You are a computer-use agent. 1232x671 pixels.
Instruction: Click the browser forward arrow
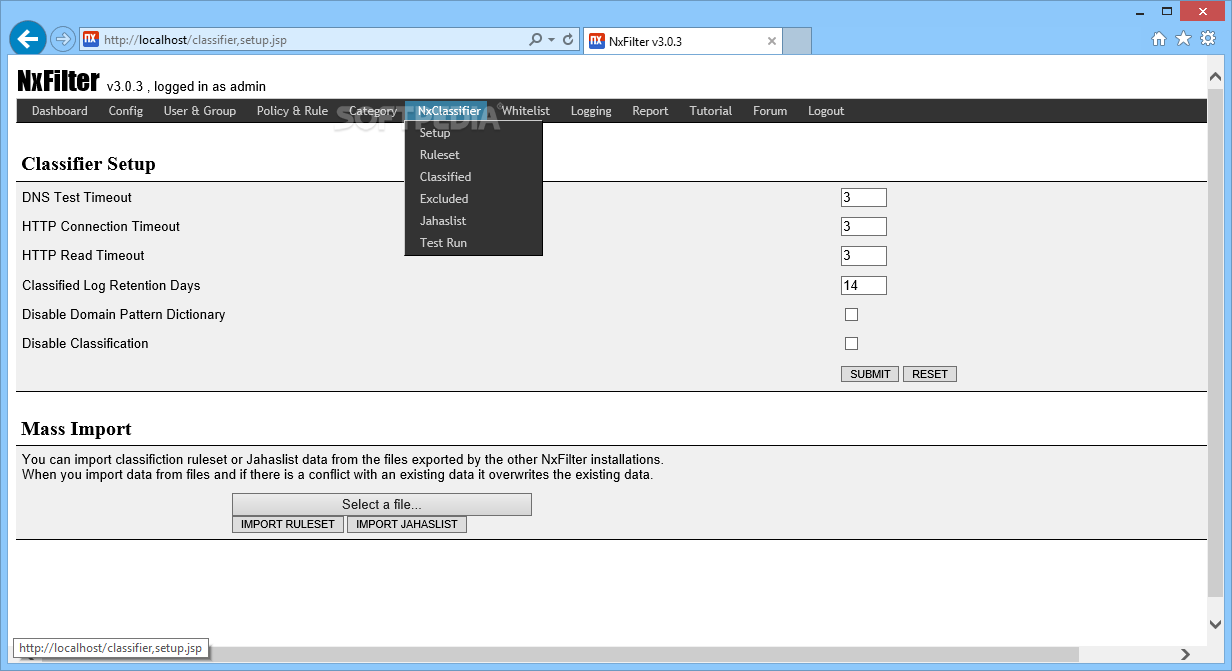tap(63, 40)
